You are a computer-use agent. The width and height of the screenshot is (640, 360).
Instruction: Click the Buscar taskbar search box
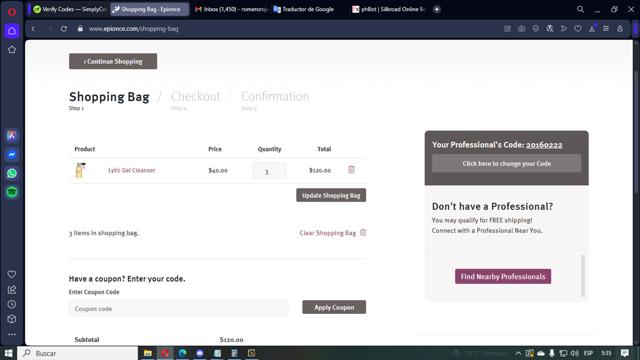[x=78, y=353]
